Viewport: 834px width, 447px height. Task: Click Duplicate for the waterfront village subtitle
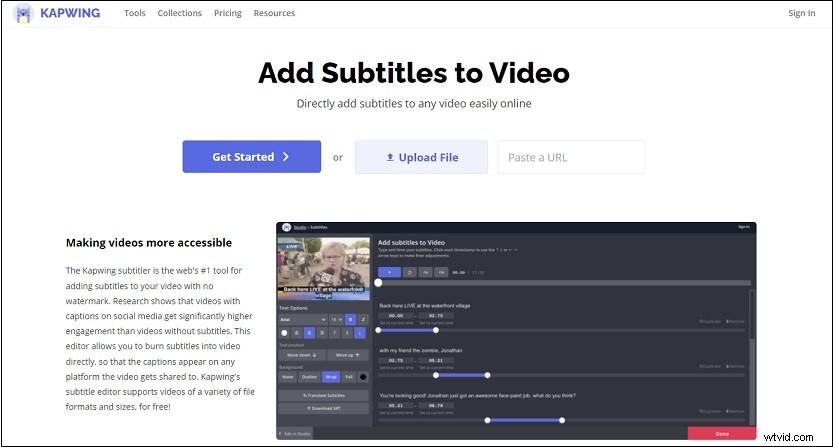coord(710,321)
